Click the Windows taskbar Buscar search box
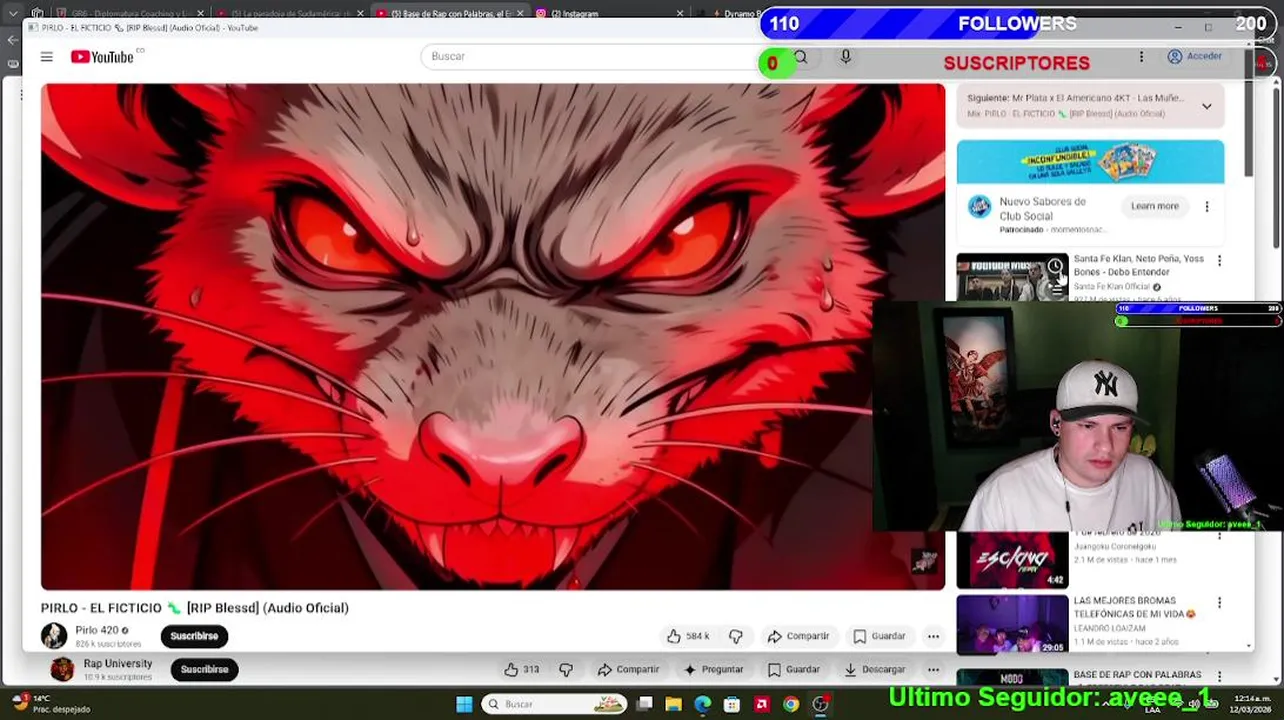The width and height of the screenshot is (1284, 720). tap(555, 704)
